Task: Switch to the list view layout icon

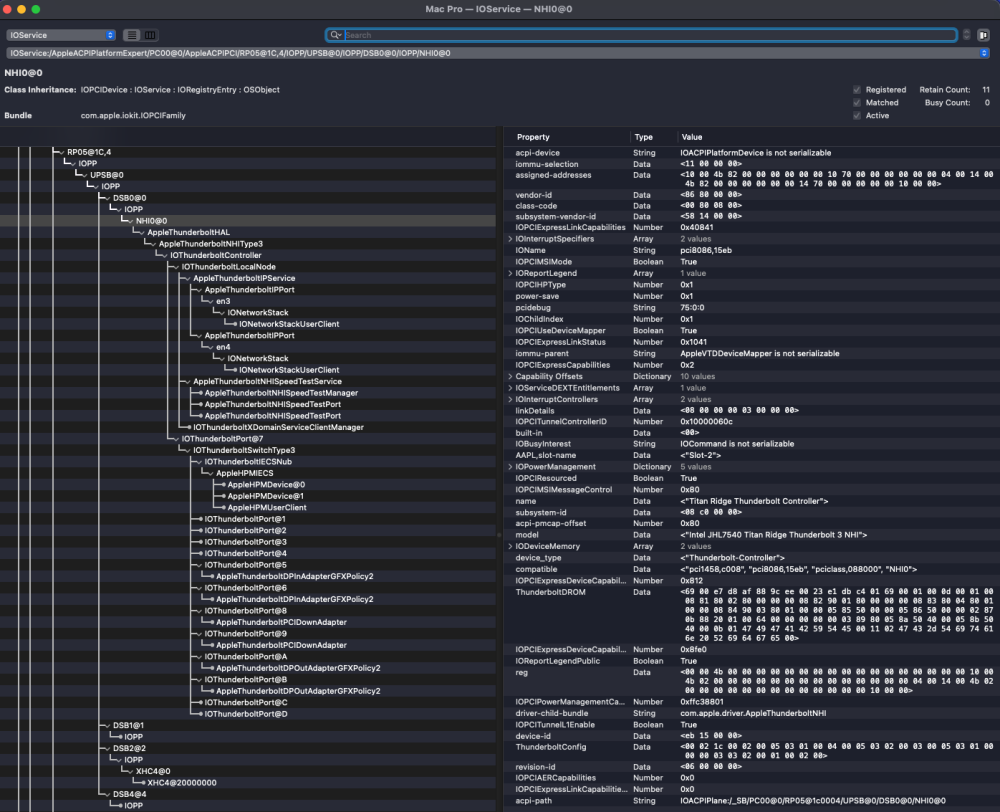Action: coord(132,35)
